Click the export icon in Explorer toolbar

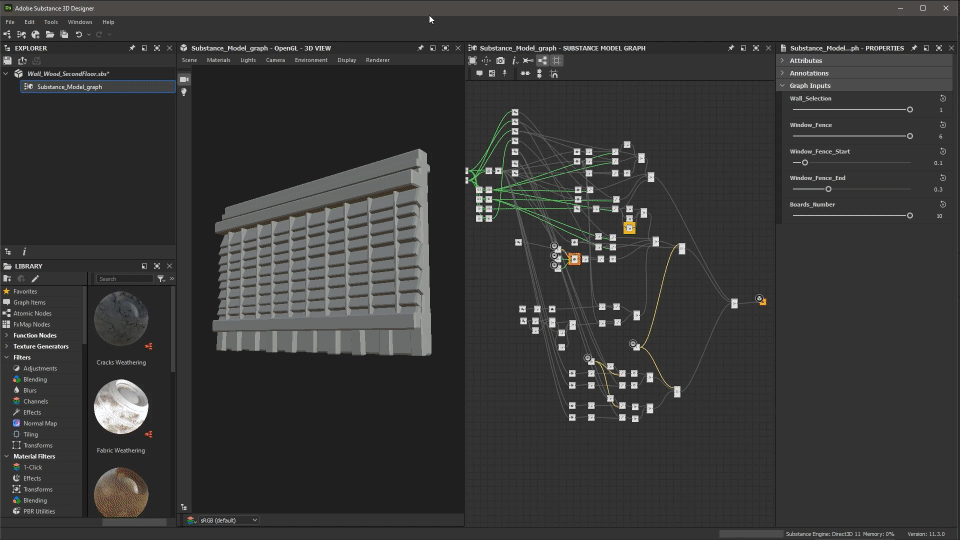coord(22,61)
